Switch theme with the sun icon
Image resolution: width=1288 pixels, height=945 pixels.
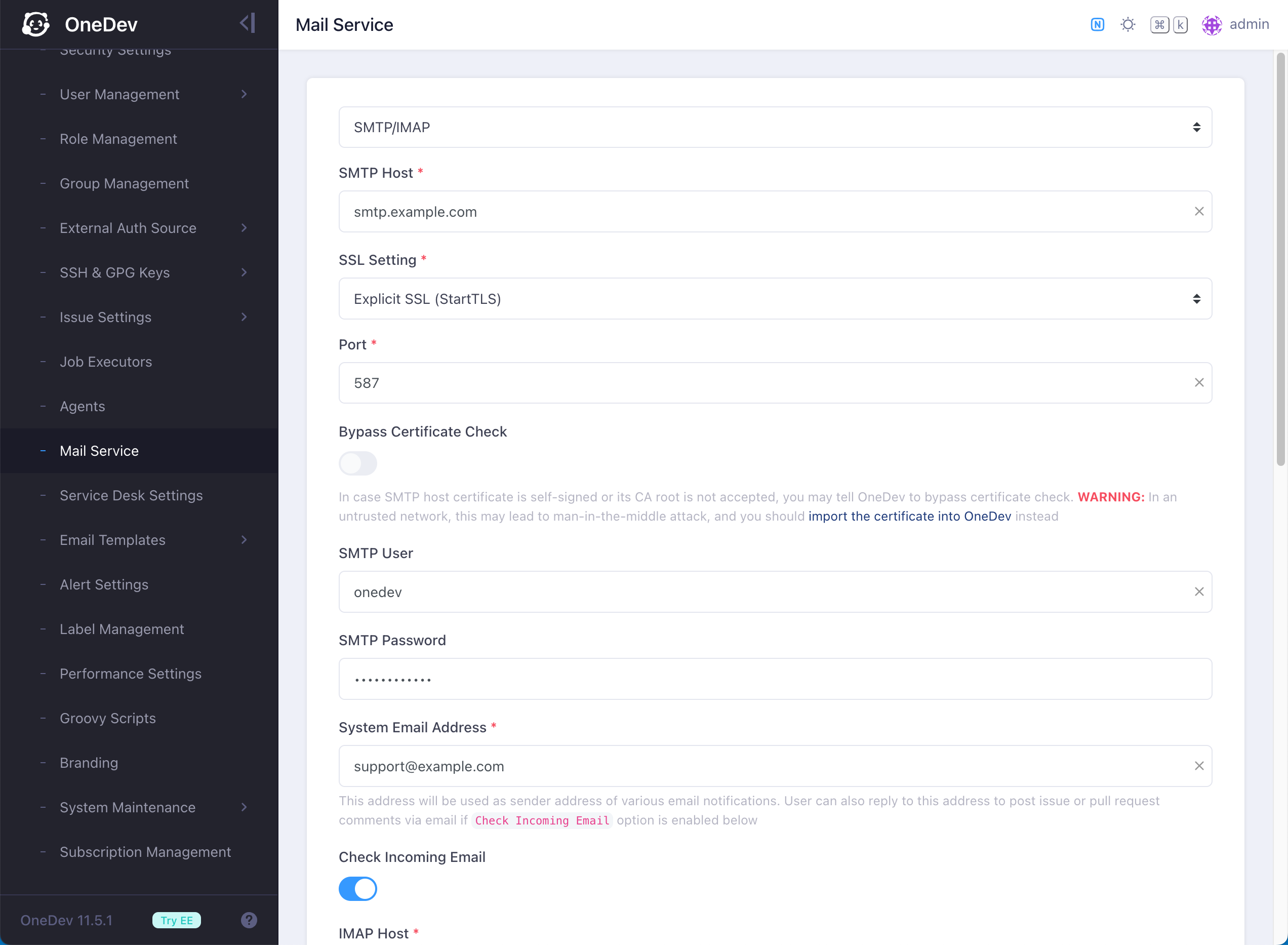tap(1128, 25)
